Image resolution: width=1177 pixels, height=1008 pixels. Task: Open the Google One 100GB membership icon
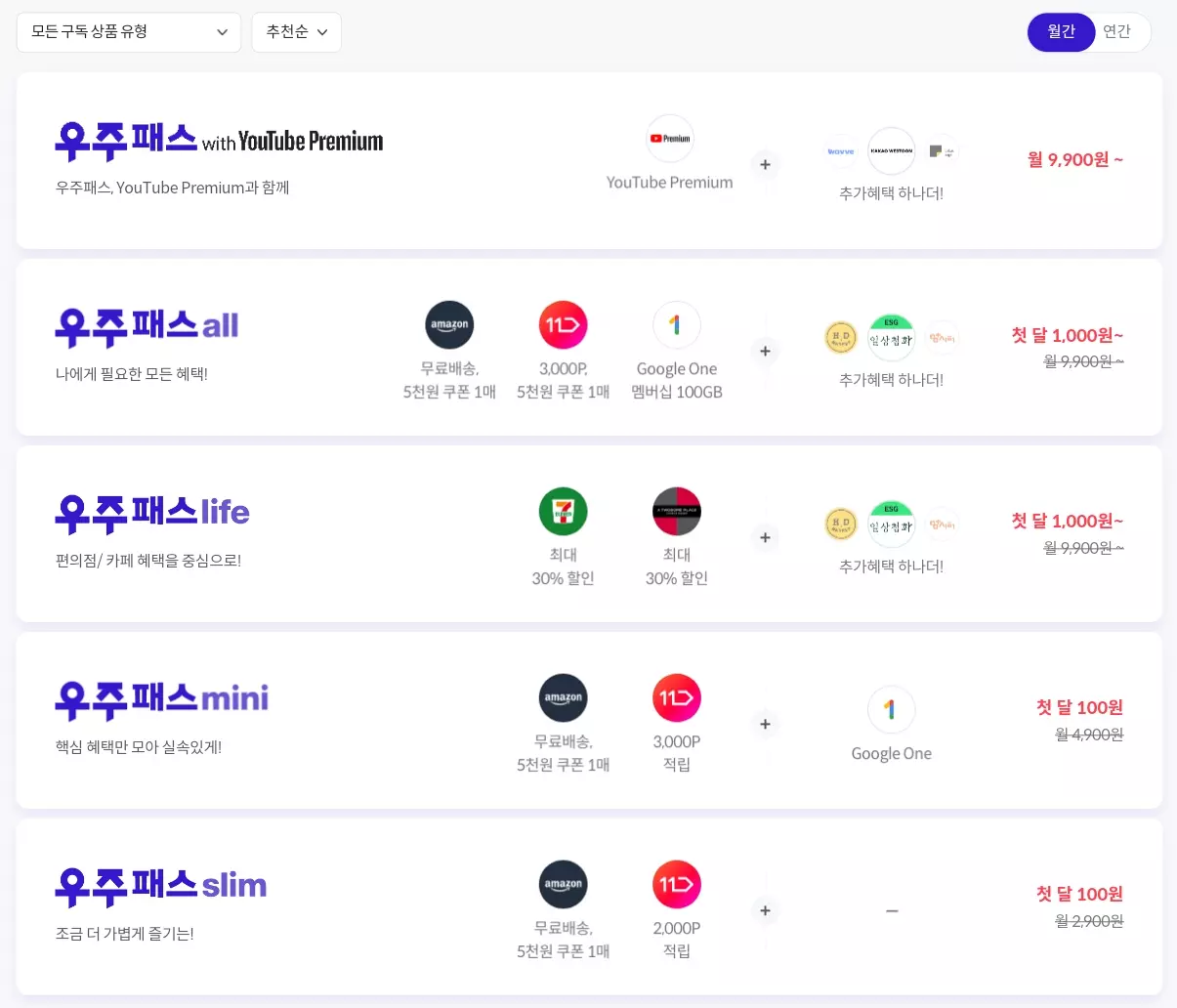click(677, 324)
